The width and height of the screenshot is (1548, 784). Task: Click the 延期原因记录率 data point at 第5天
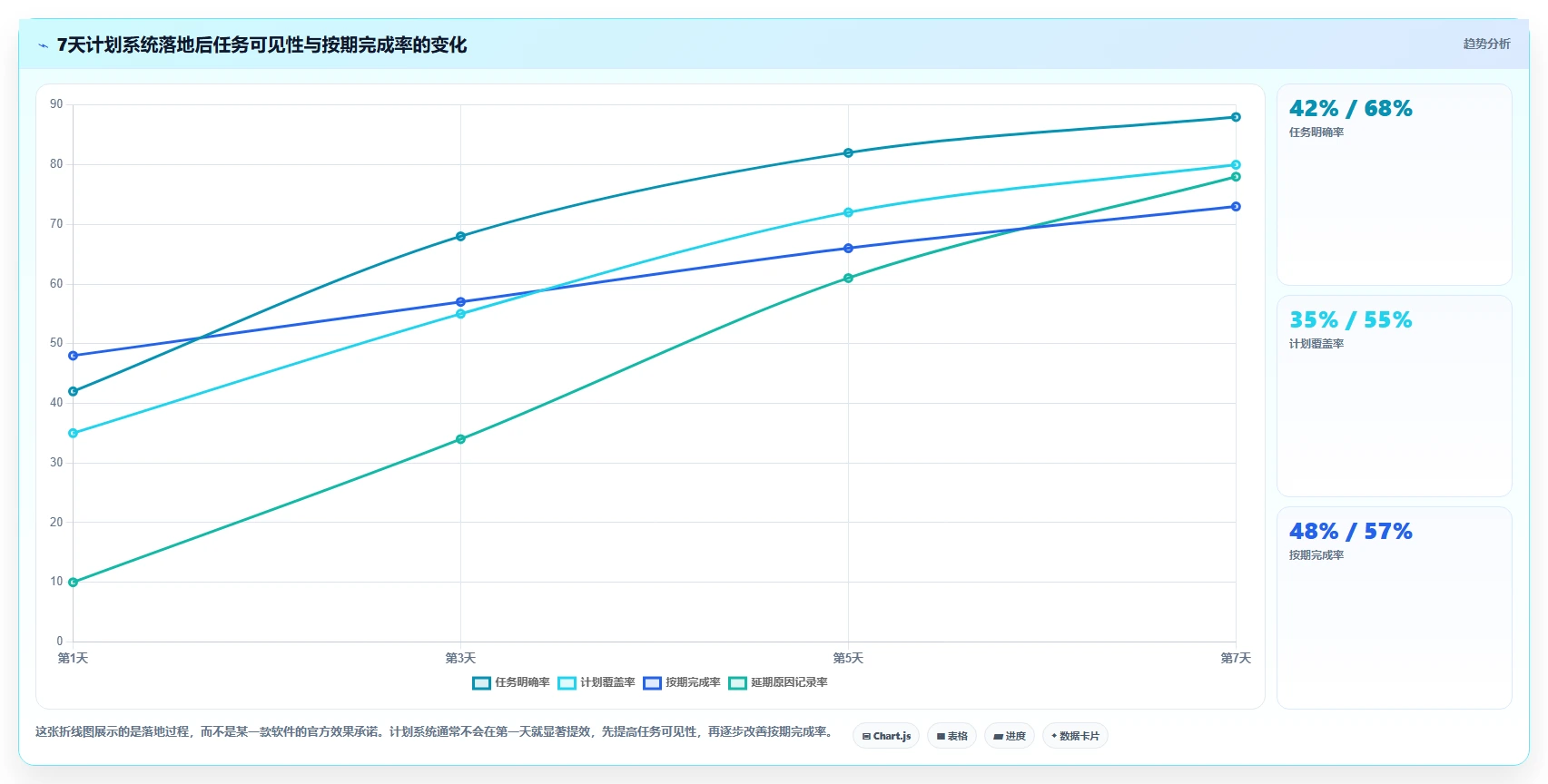click(848, 278)
